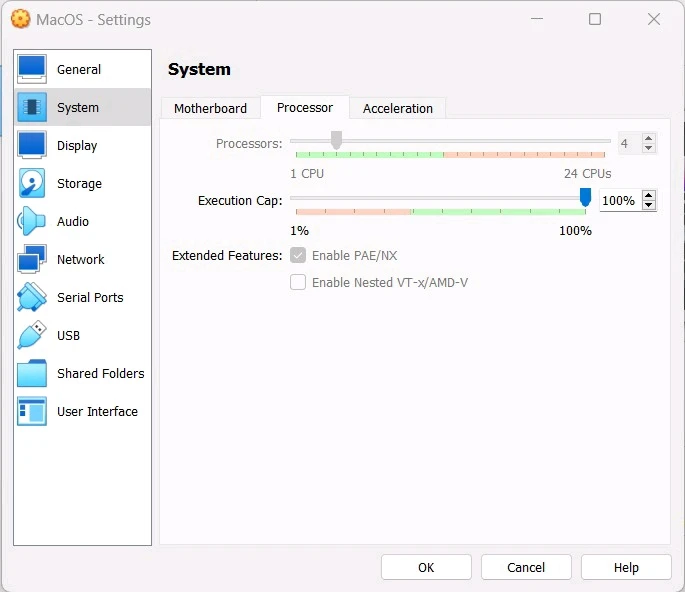Open Display settings monitor icon
This screenshot has height=592, width=685.
point(31,145)
